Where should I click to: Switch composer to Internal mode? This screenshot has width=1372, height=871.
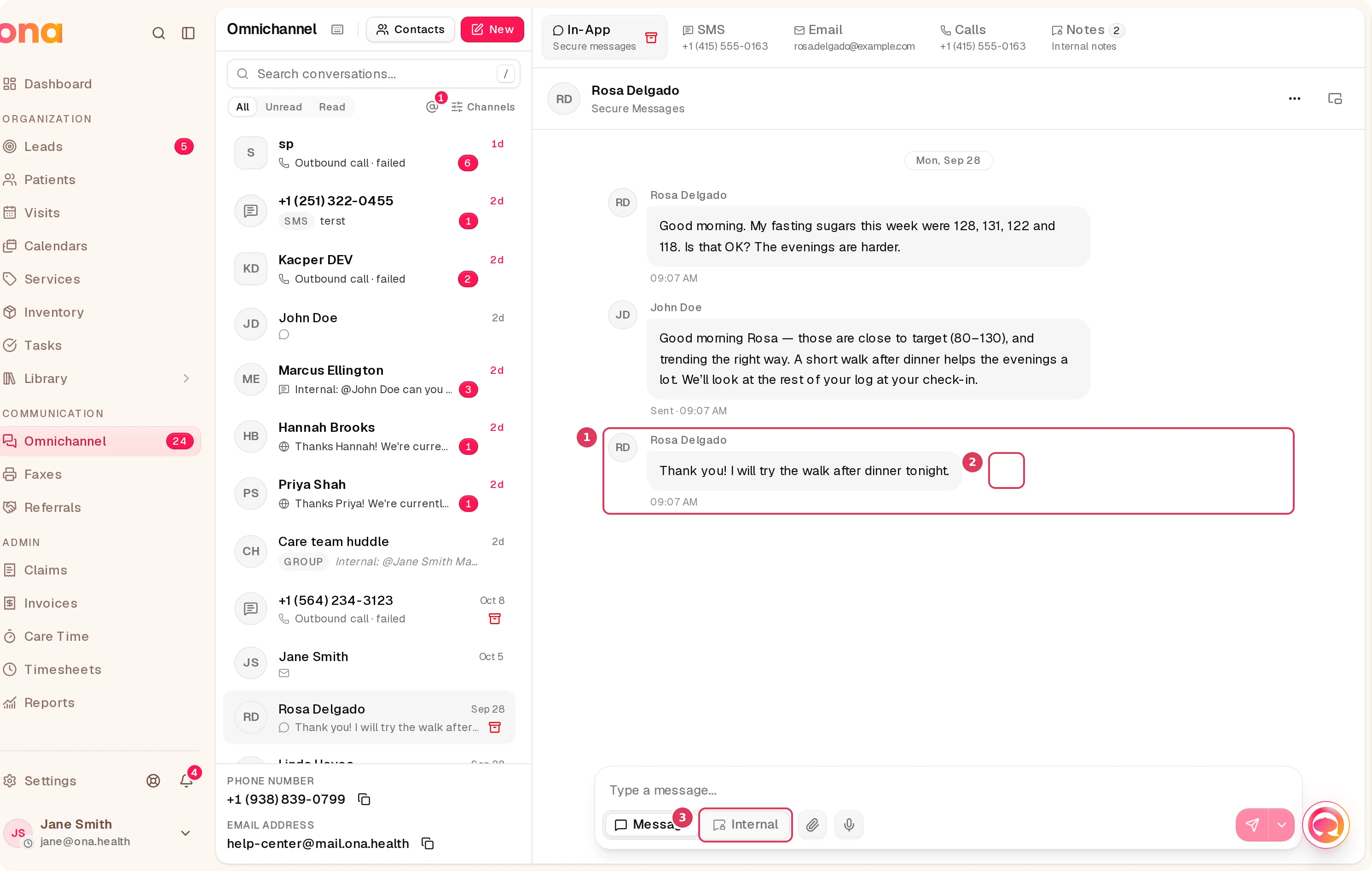(x=745, y=824)
